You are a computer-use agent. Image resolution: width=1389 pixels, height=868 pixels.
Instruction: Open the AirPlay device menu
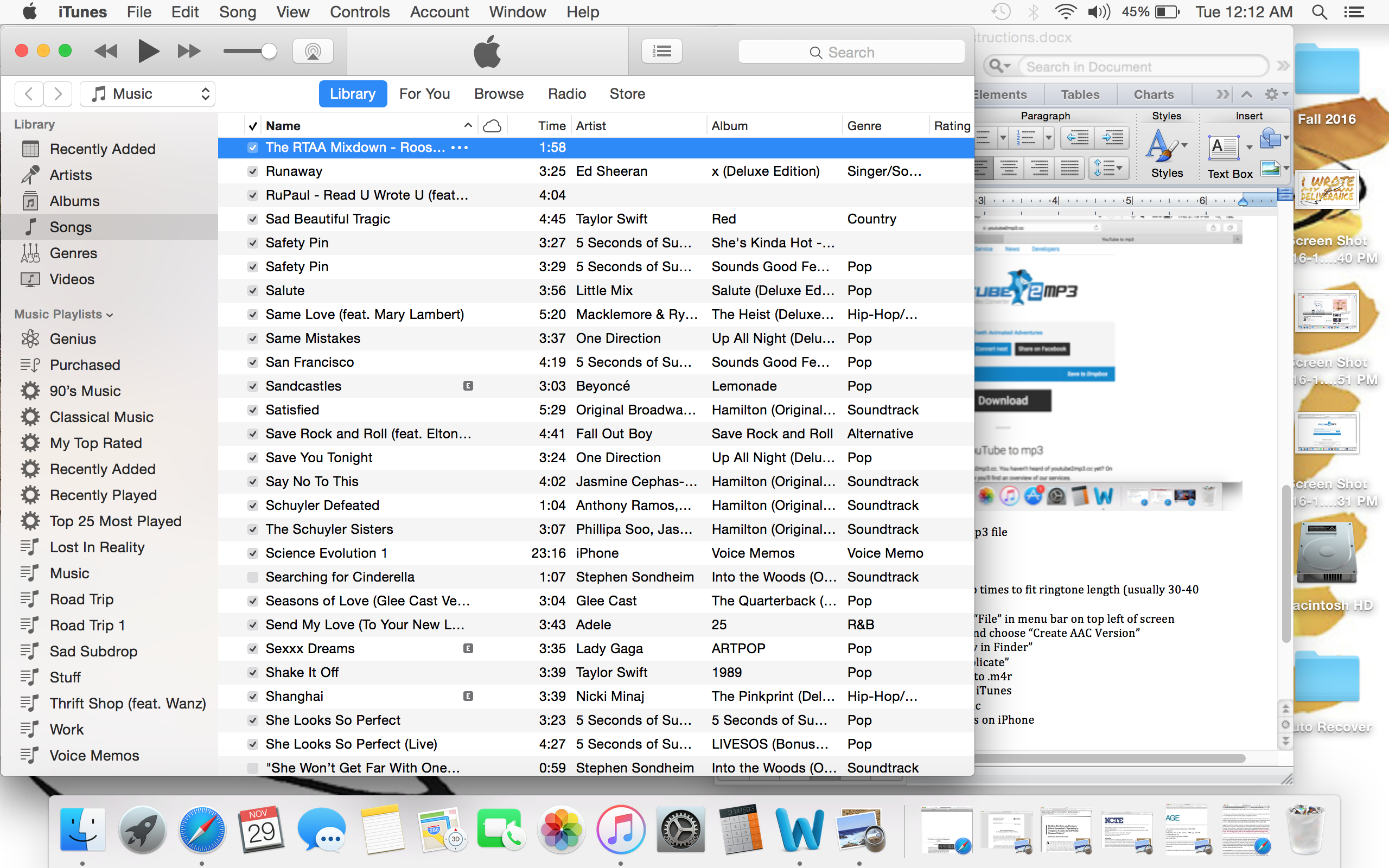click(313, 50)
